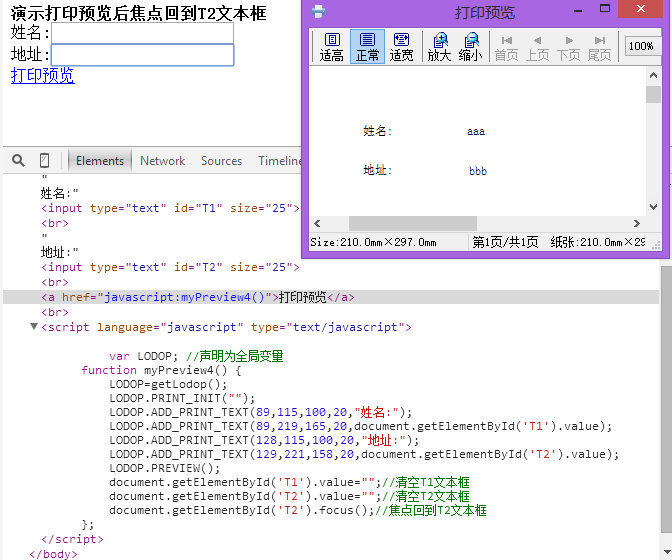Click the 打印预览 hyperlink on page
Screen dimensions: 672x560
coord(42,75)
